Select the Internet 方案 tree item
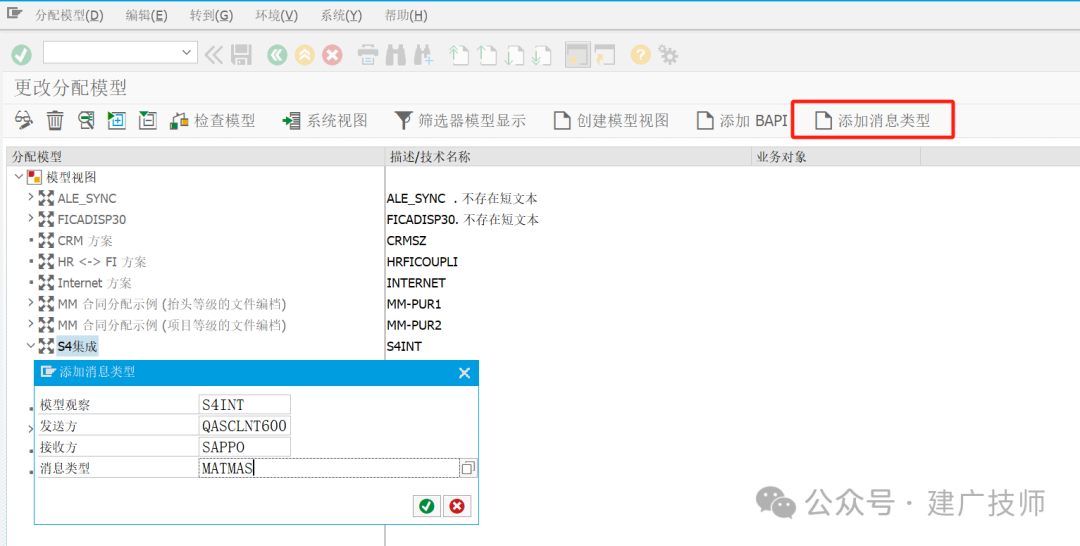 (94, 283)
